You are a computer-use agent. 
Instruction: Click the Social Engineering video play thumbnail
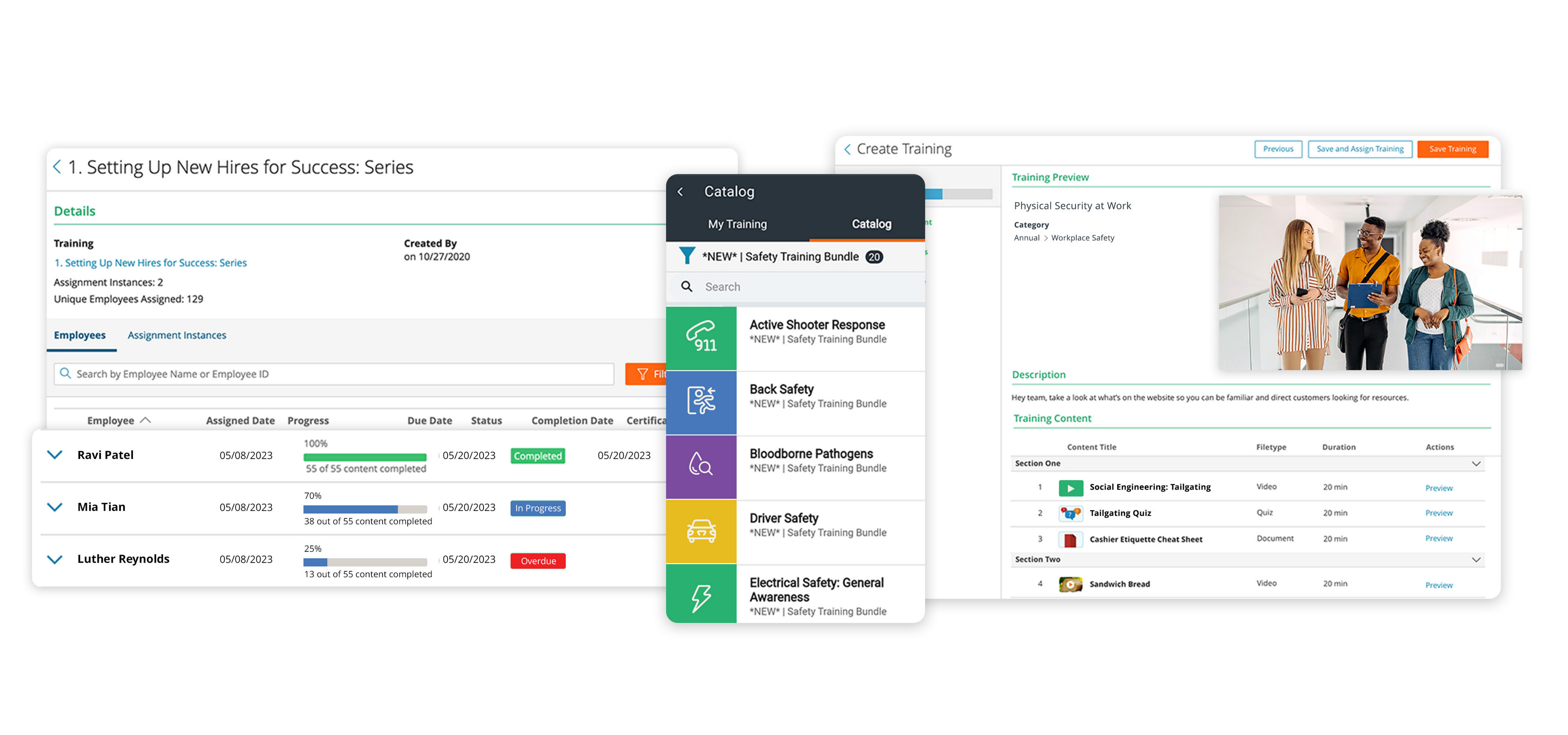coord(1070,488)
